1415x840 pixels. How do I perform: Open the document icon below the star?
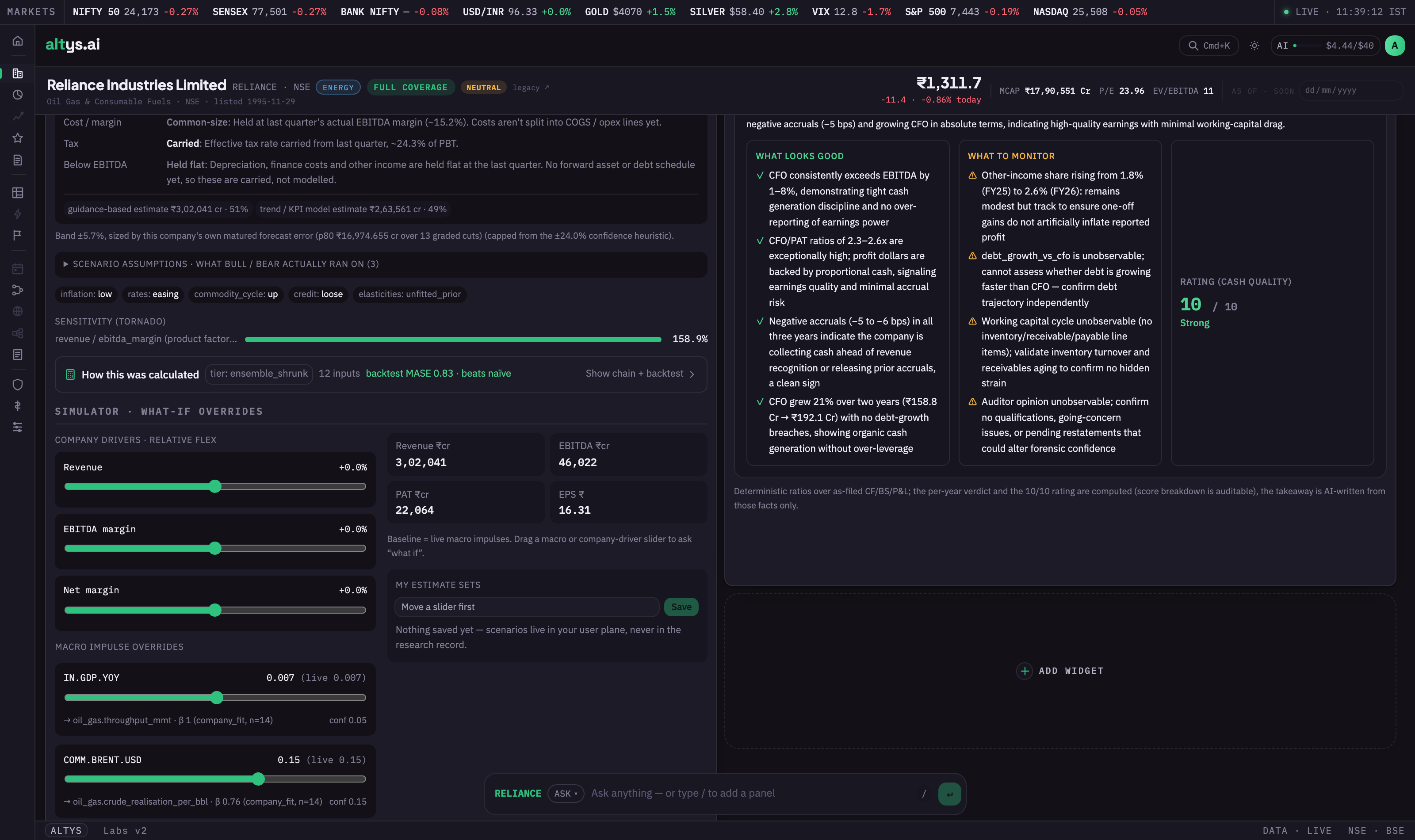[18, 160]
